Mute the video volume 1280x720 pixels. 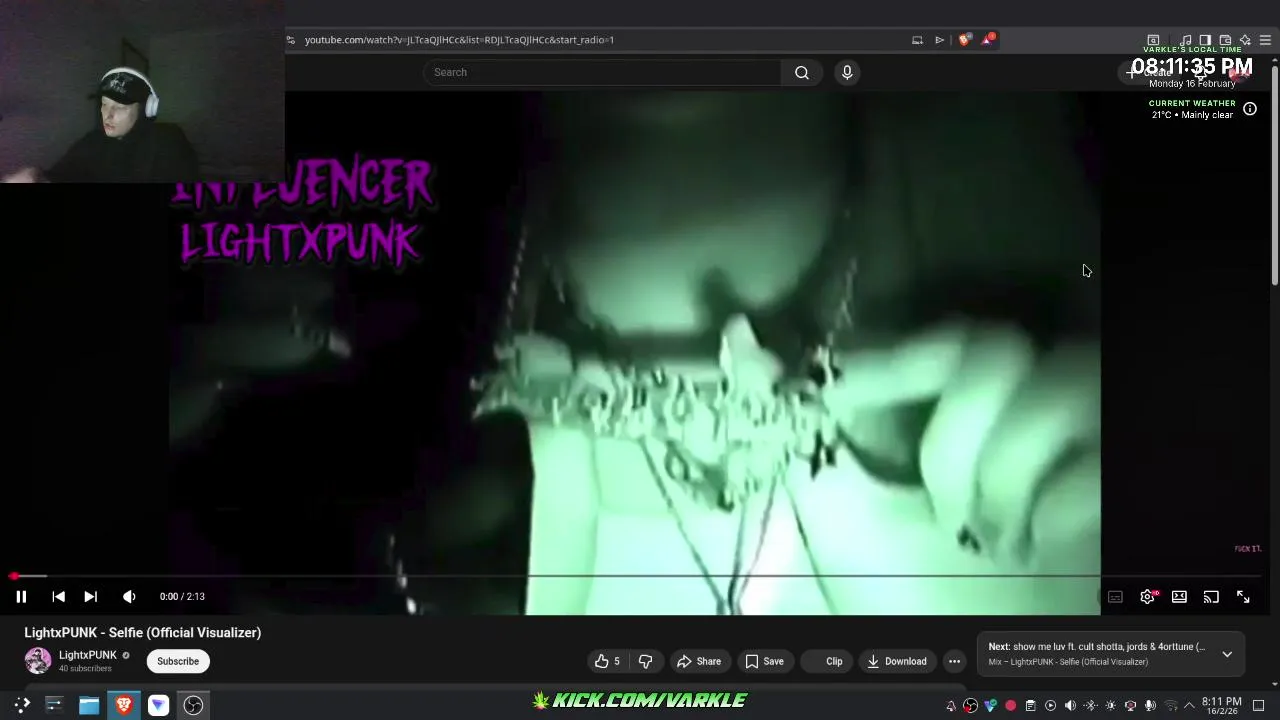(x=129, y=597)
